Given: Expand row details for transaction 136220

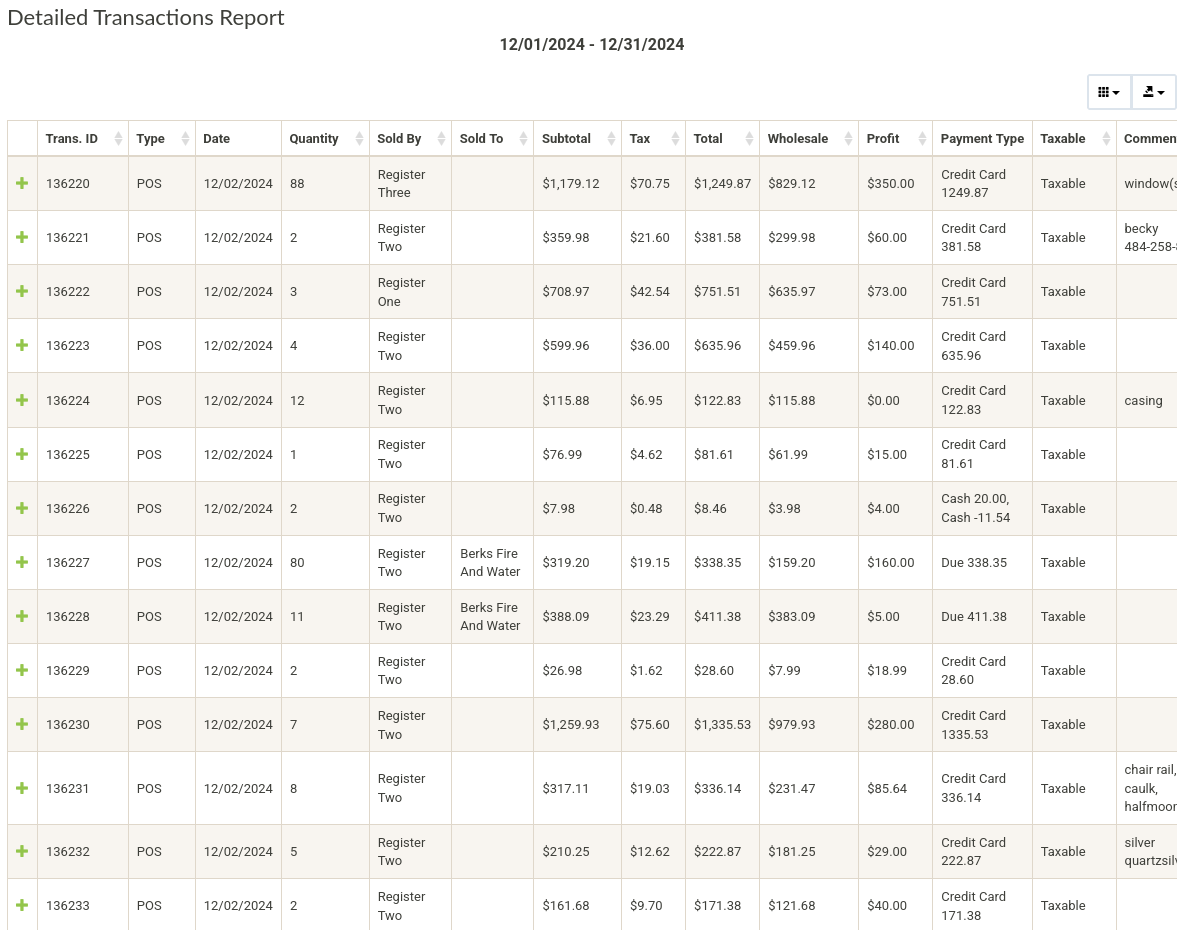Looking at the screenshot, I should (x=22, y=184).
